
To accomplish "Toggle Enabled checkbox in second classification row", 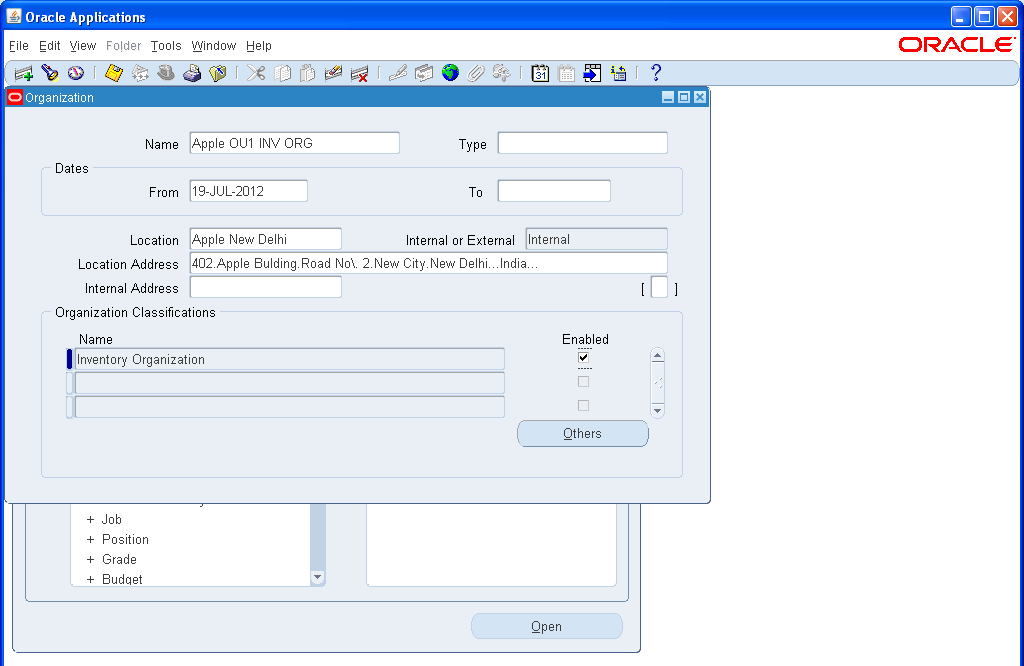I will click(584, 381).
